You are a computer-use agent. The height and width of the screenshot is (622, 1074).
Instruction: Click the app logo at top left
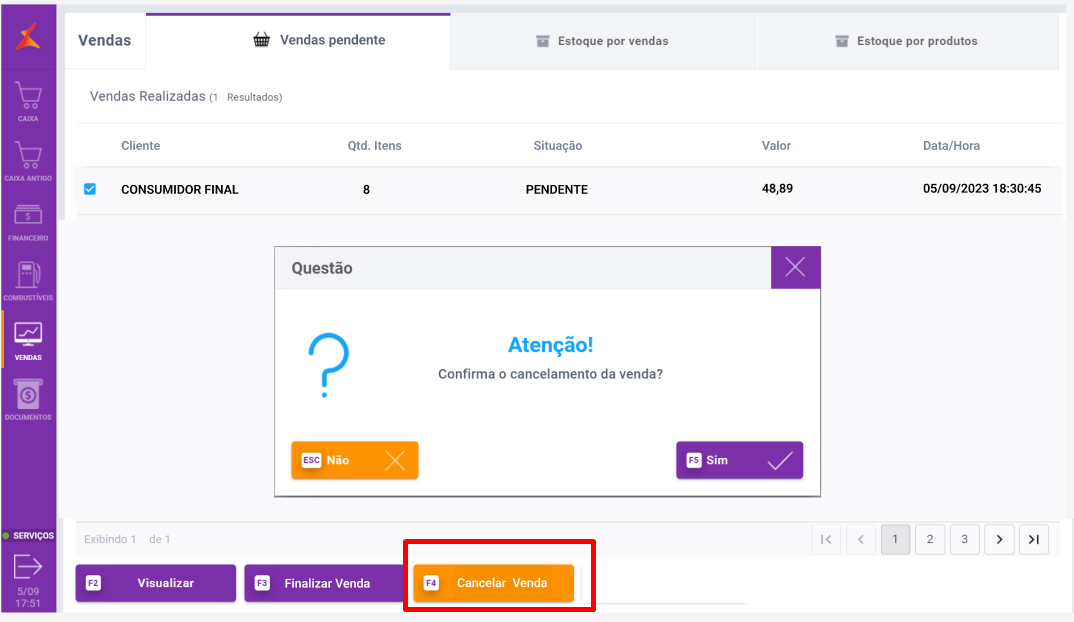(x=28, y=38)
